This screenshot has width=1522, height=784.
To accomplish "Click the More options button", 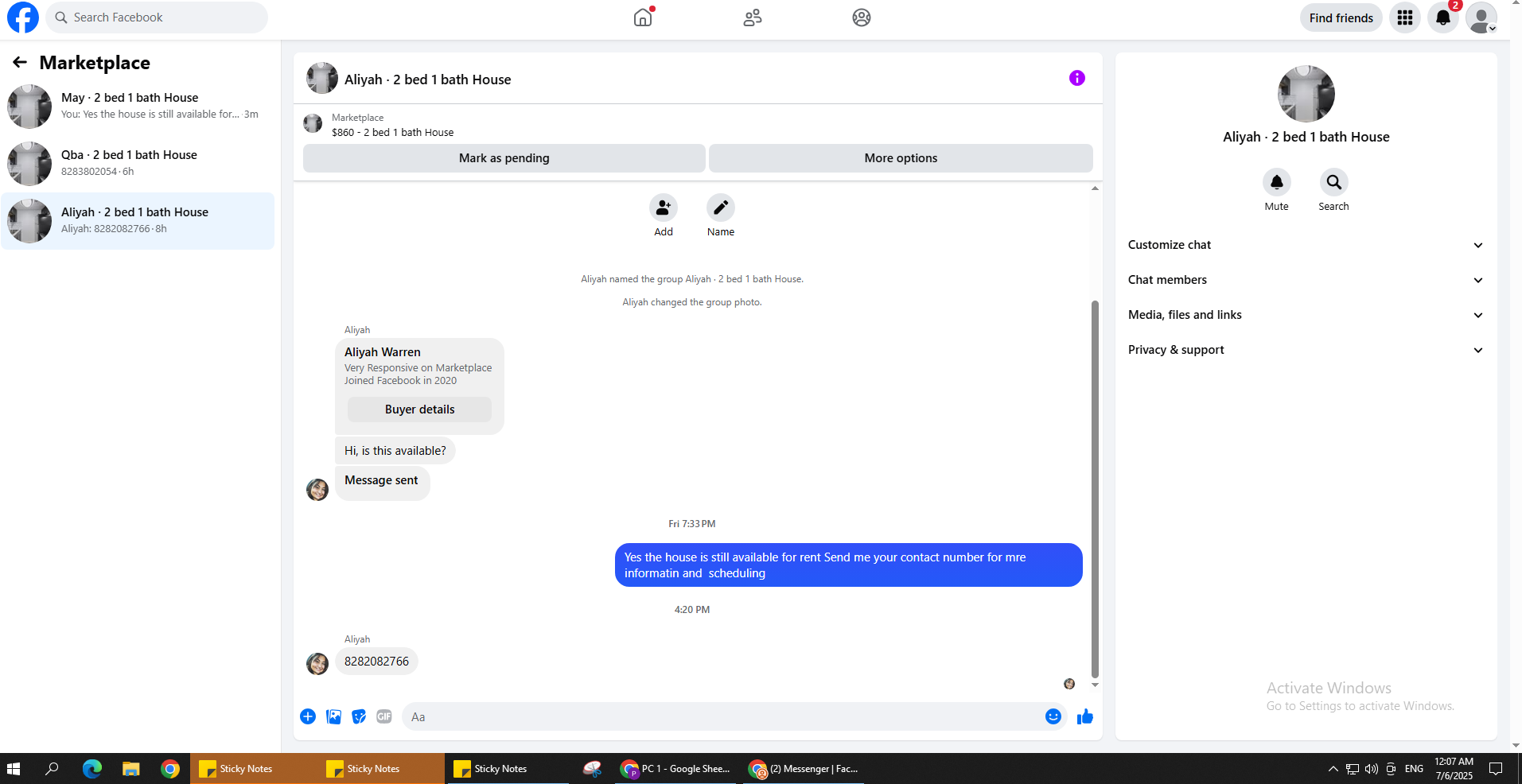I will [x=901, y=158].
